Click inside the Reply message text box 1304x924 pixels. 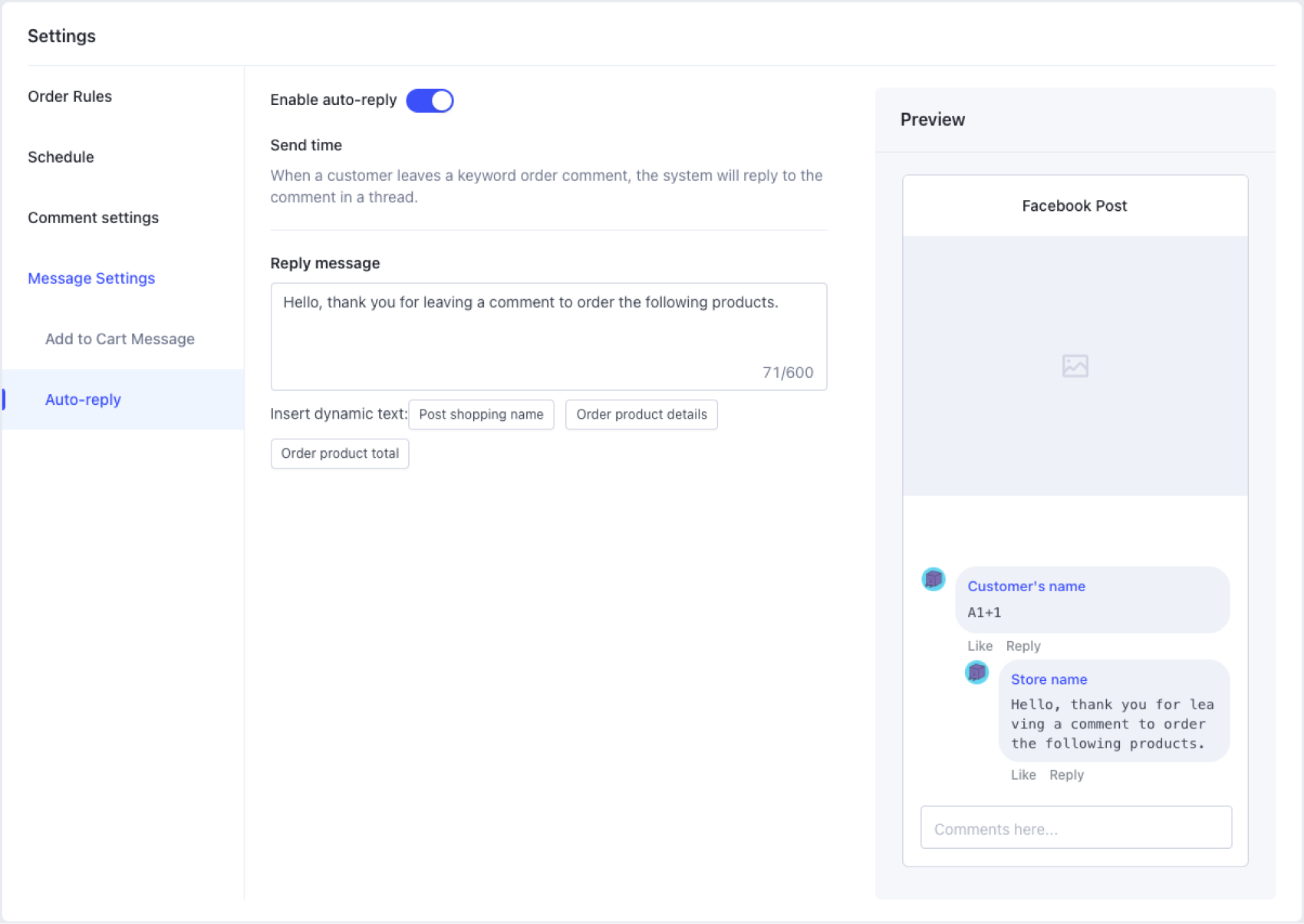[x=548, y=336]
